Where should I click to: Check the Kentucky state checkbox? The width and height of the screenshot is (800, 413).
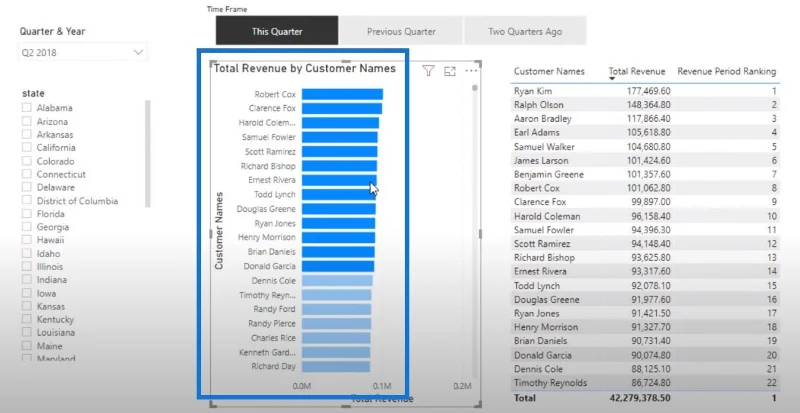coord(27,320)
